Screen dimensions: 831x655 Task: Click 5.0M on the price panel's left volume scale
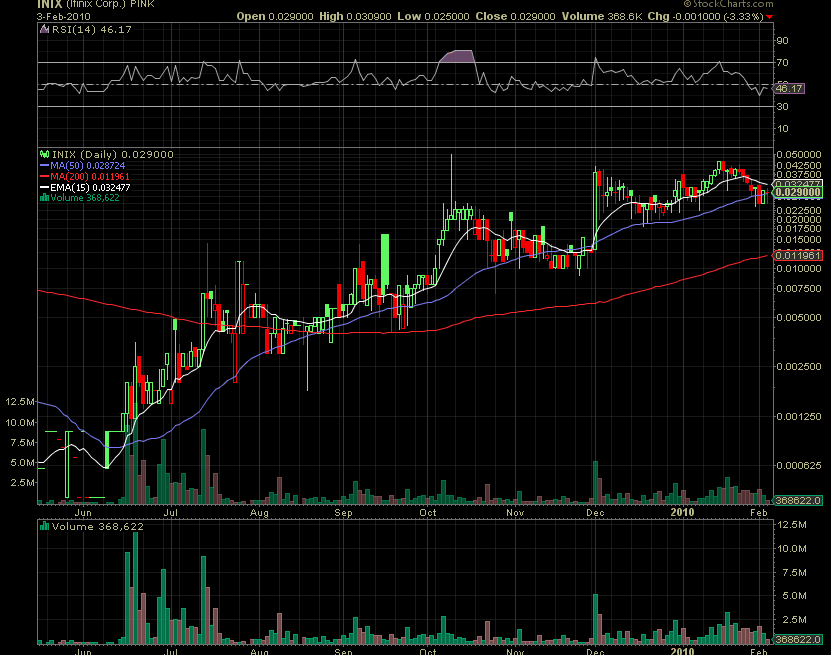point(23,463)
